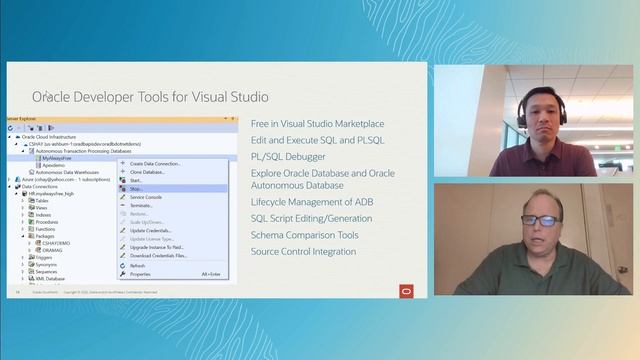Viewport: 640px width, 360px height.
Task: Expand the Triggers node arrow
Action: tap(23, 258)
